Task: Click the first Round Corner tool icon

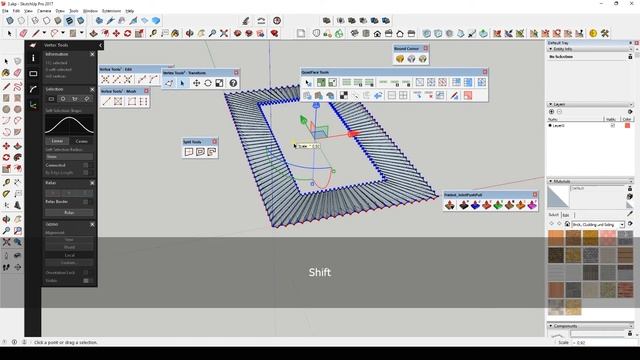Action: pyautogui.click(x=400, y=59)
